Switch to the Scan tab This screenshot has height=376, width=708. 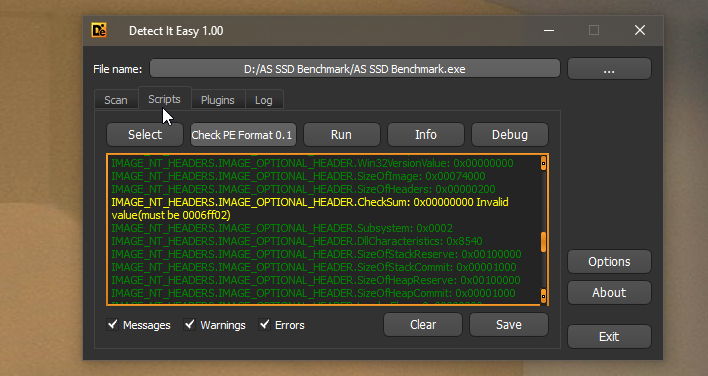116,100
